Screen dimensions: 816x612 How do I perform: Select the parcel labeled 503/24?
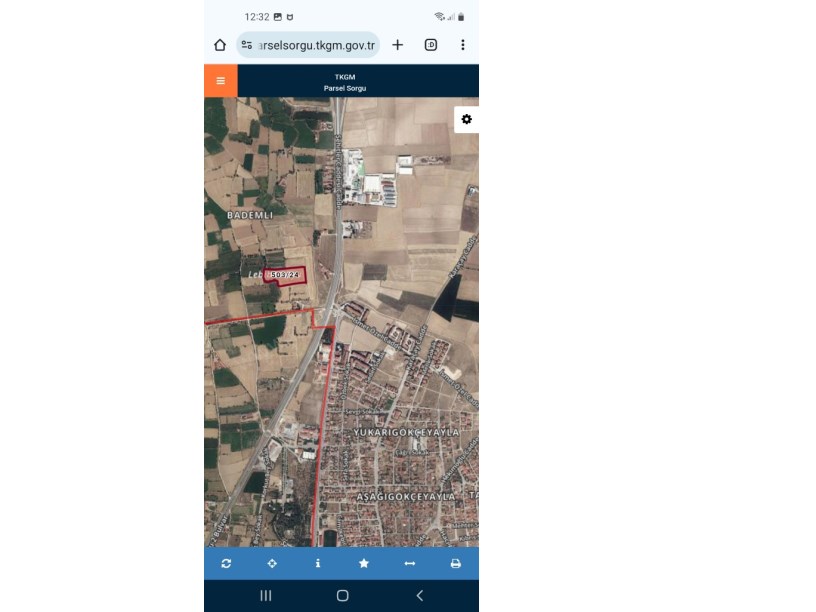pyautogui.click(x=285, y=275)
